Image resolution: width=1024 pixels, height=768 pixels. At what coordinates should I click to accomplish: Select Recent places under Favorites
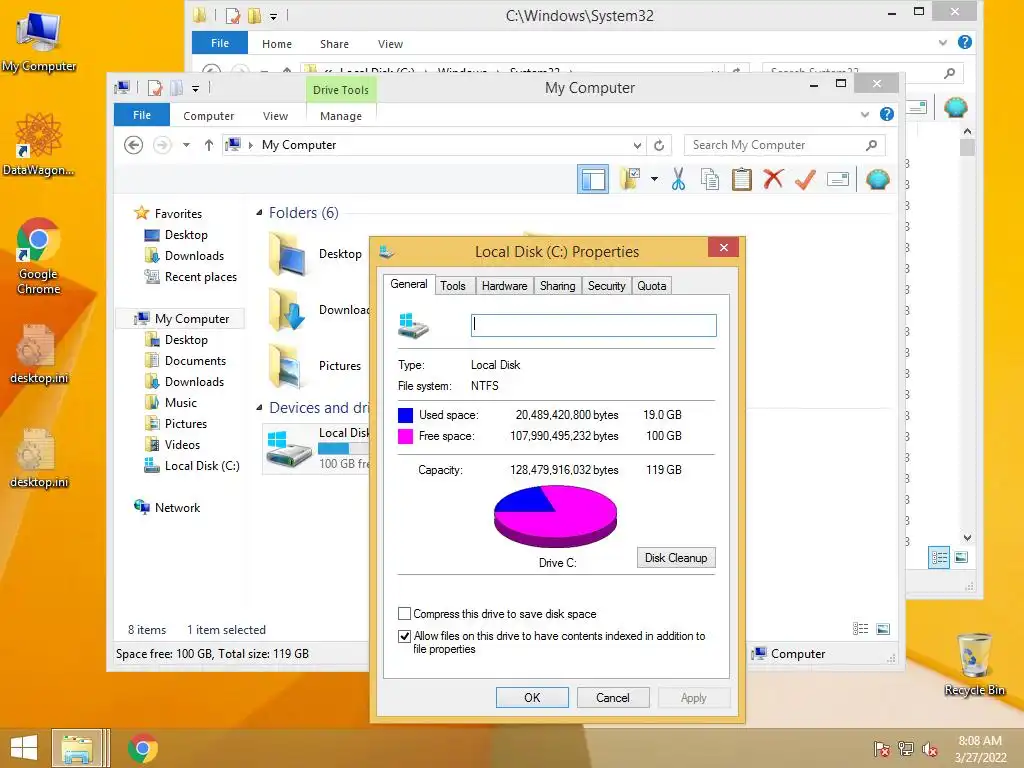point(200,277)
